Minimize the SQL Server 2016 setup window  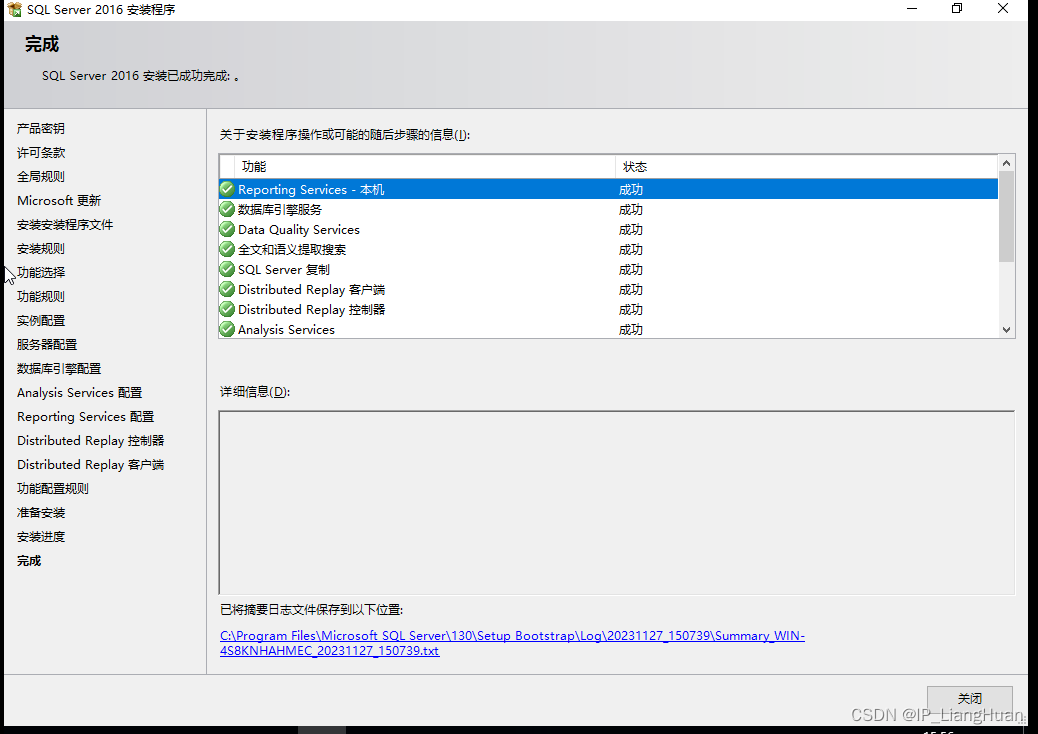(x=912, y=9)
